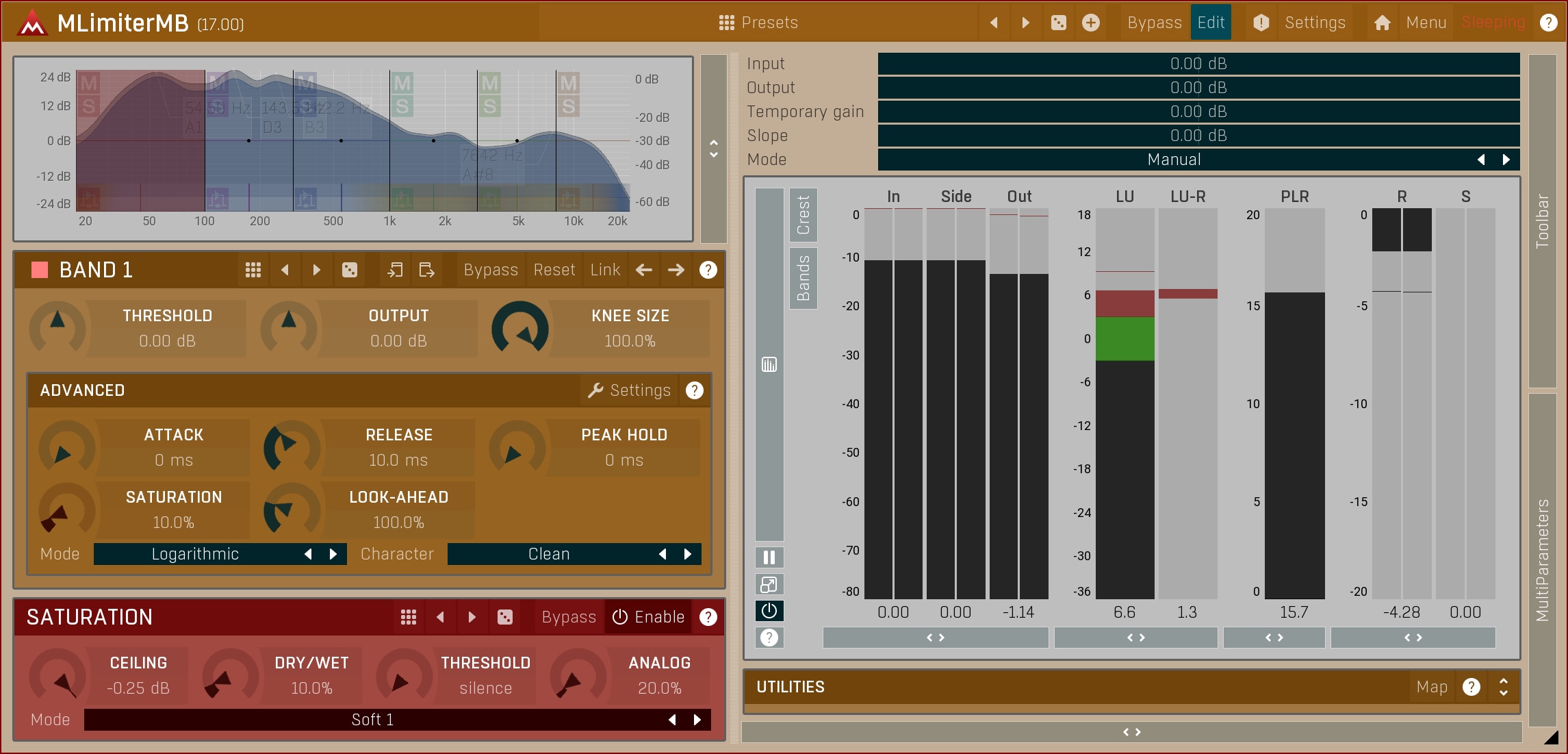1568x754 pixels.
Task: Expand the Utilities panel
Action: tap(1503, 687)
